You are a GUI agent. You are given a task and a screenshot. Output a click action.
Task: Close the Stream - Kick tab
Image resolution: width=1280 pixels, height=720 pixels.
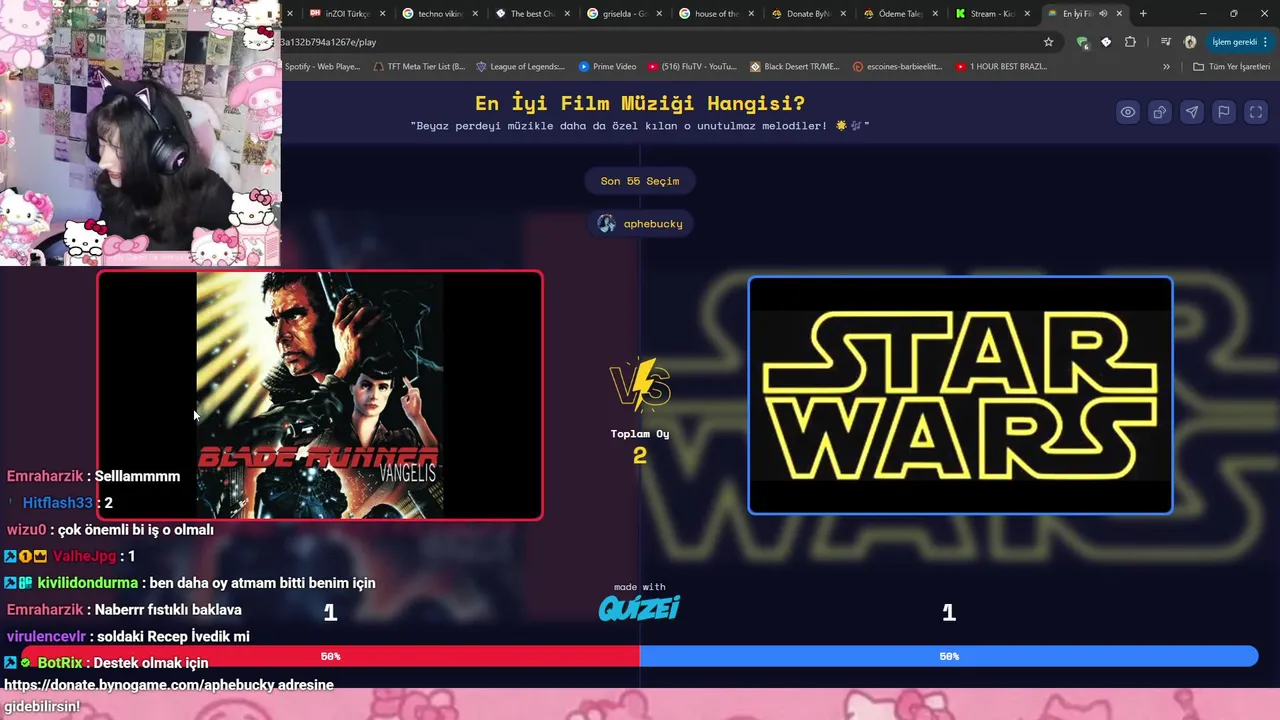(x=1027, y=14)
